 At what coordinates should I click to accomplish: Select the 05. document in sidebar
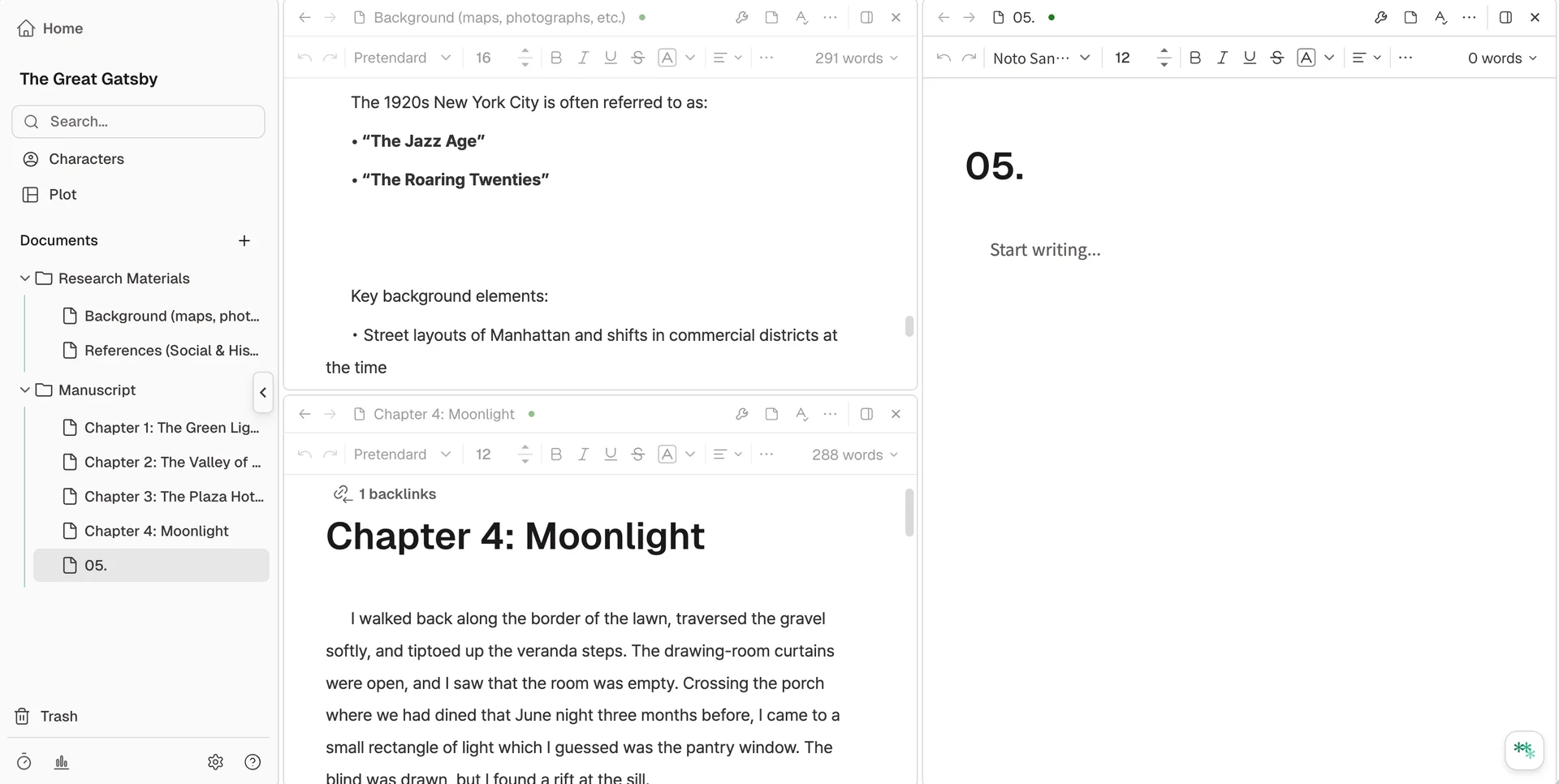151,566
